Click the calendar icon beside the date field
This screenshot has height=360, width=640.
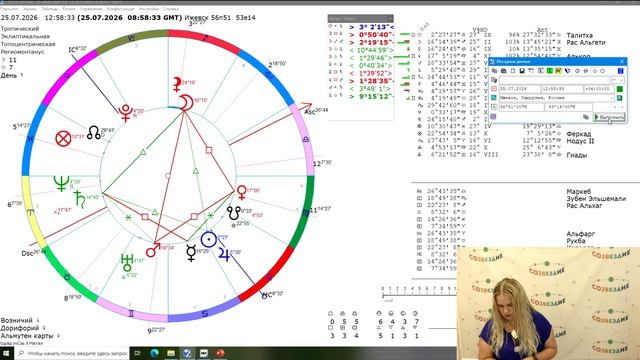[x=494, y=89]
